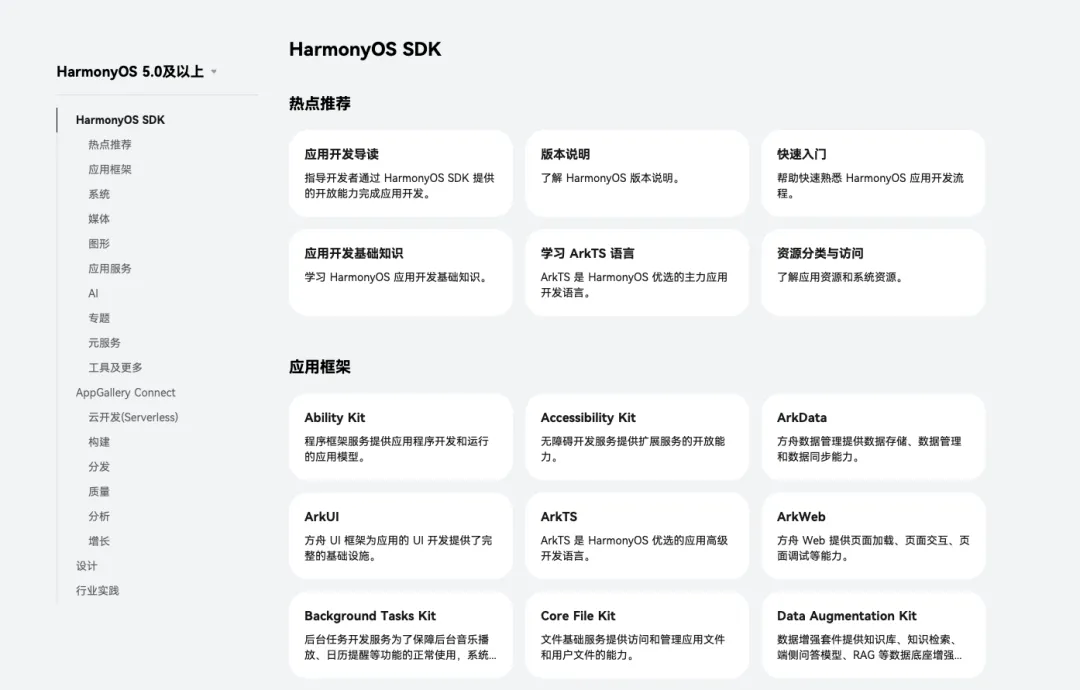Open the ArkWeb card
The image size is (1080, 690).
[873, 536]
